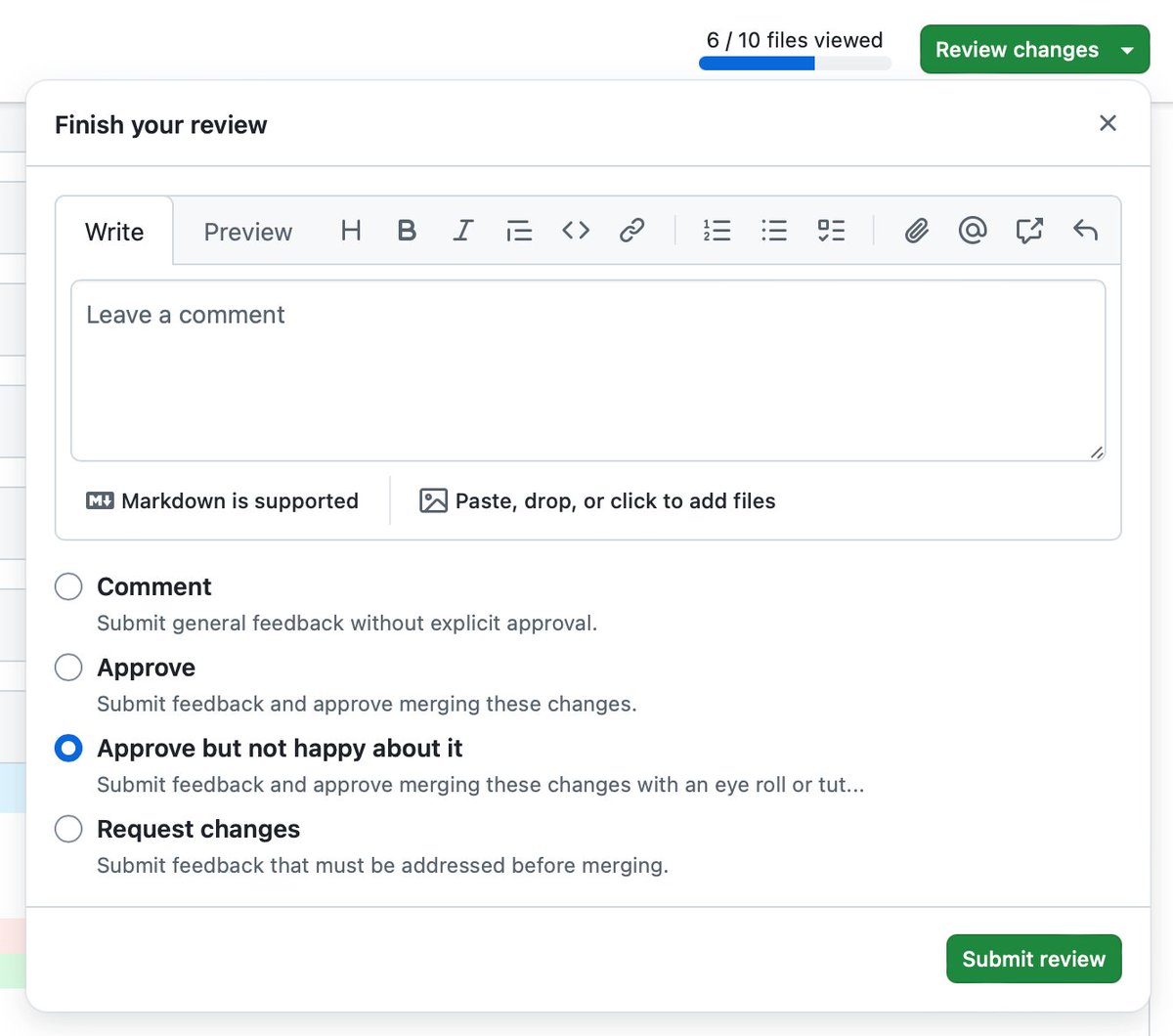Click 'Submit general feedback without explicit approval.' text
Image resolution: width=1173 pixels, height=1036 pixels.
coord(347,624)
